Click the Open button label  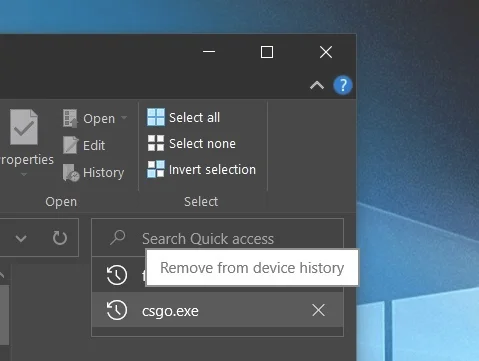[x=99, y=119]
